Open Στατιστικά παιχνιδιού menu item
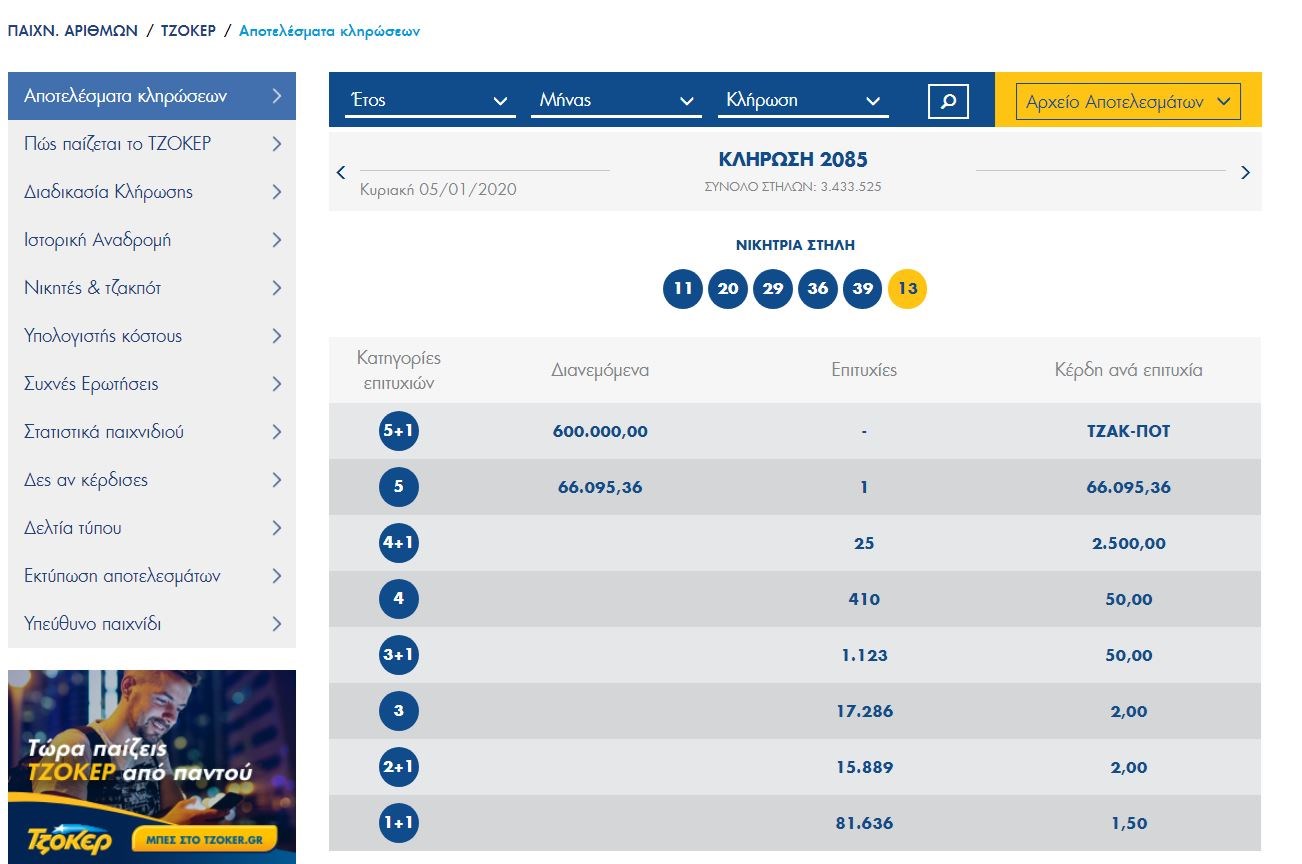 152,432
